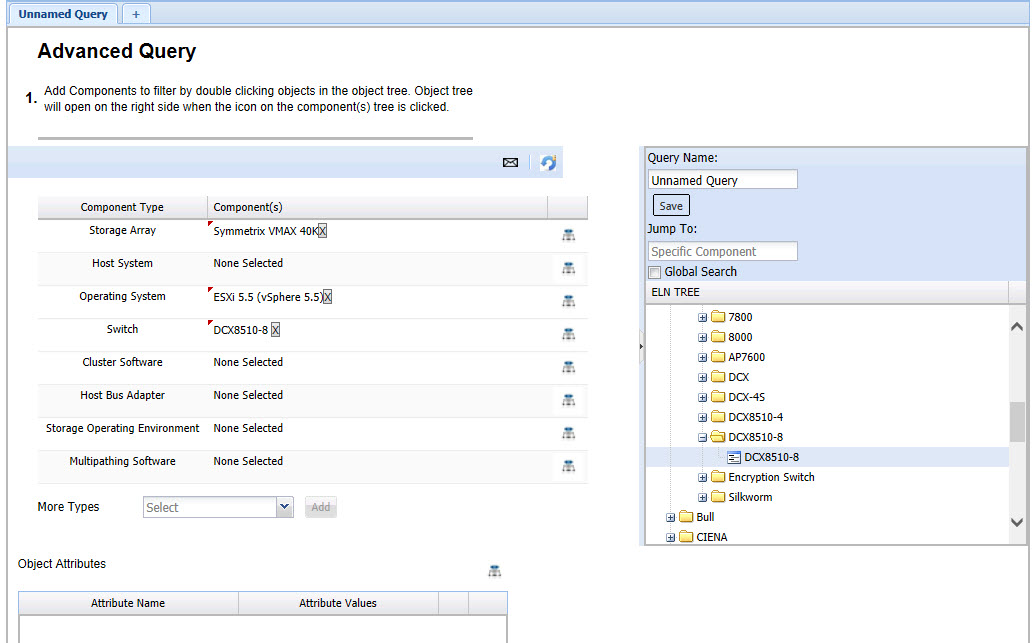Open object tree for Multipathing Software row
The height and width of the screenshot is (643, 1035).
point(568,466)
